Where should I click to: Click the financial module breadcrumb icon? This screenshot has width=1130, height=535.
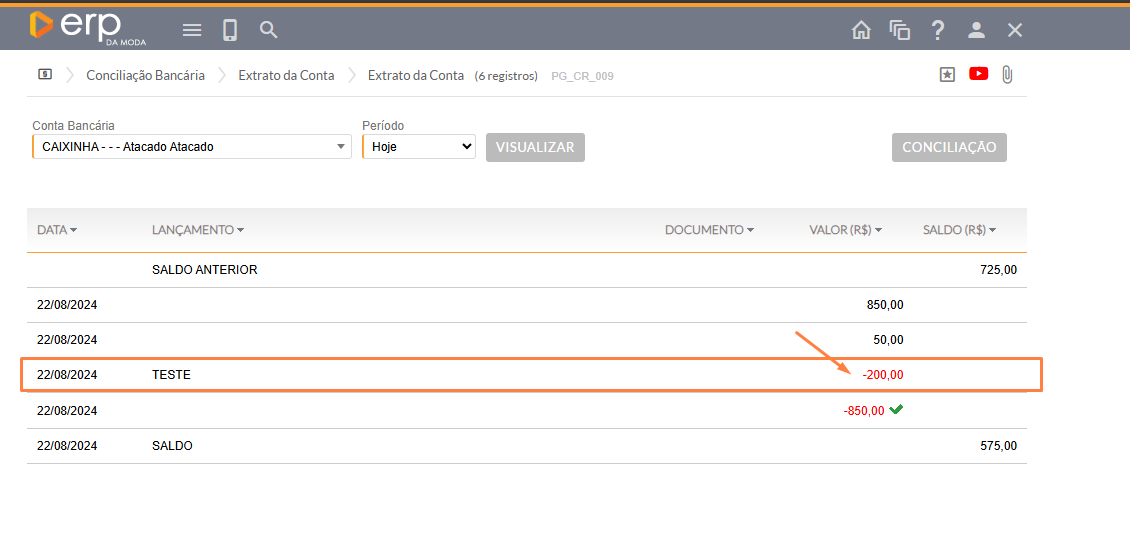45,74
